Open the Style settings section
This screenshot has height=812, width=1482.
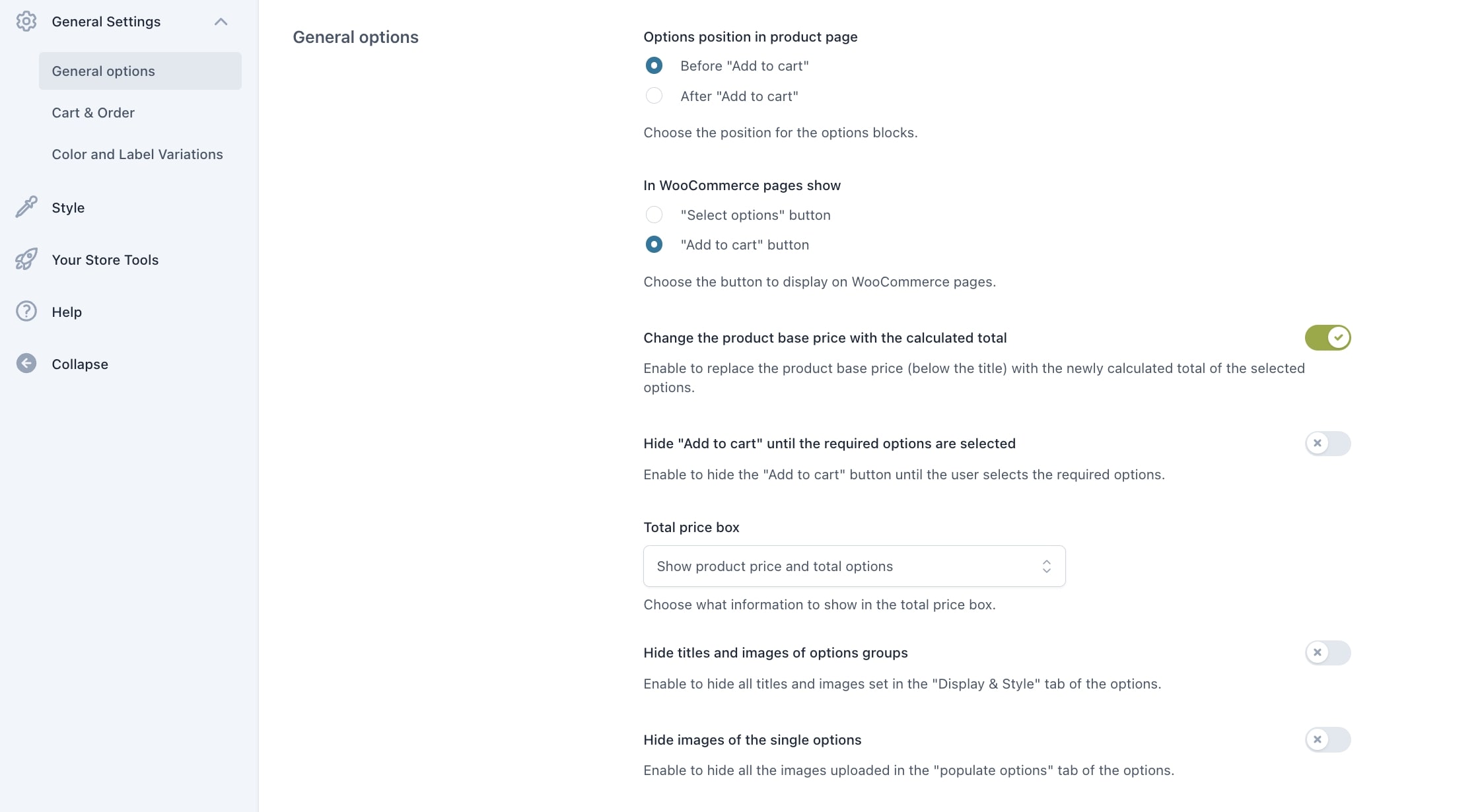68,208
